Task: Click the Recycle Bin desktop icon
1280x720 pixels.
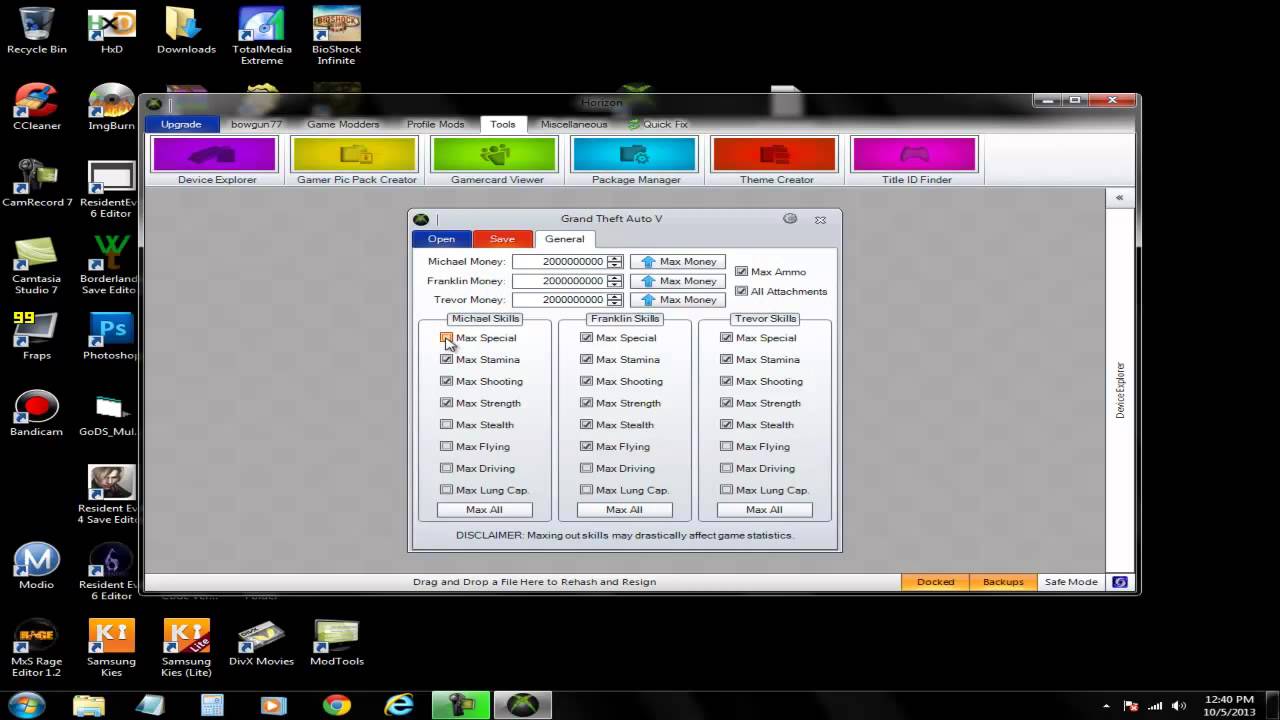Action: 37,30
